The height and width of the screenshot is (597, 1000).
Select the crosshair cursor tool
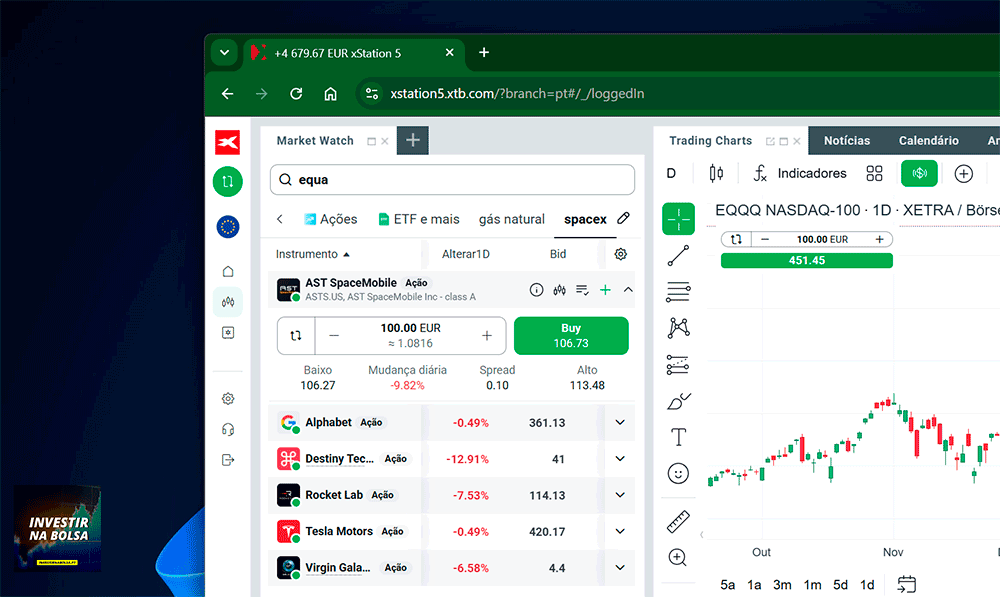point(678,219)
